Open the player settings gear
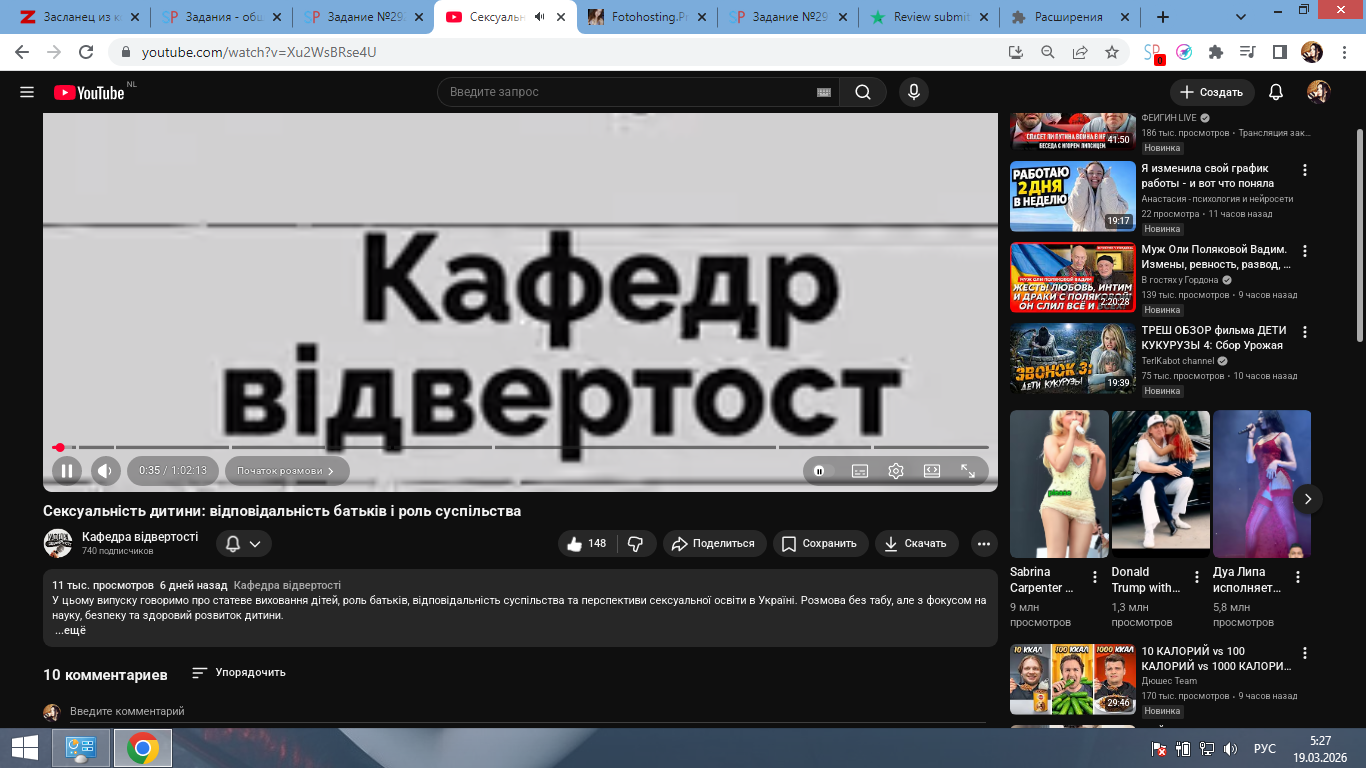The height and width of the screenshot is (768, 1366). 896,471
